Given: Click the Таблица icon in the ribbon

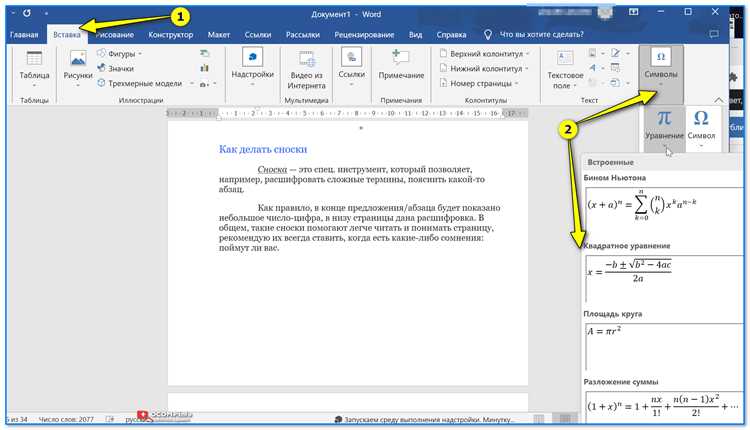Looking at the screenshot, I should pyautogui.click(x=34, y=59).
